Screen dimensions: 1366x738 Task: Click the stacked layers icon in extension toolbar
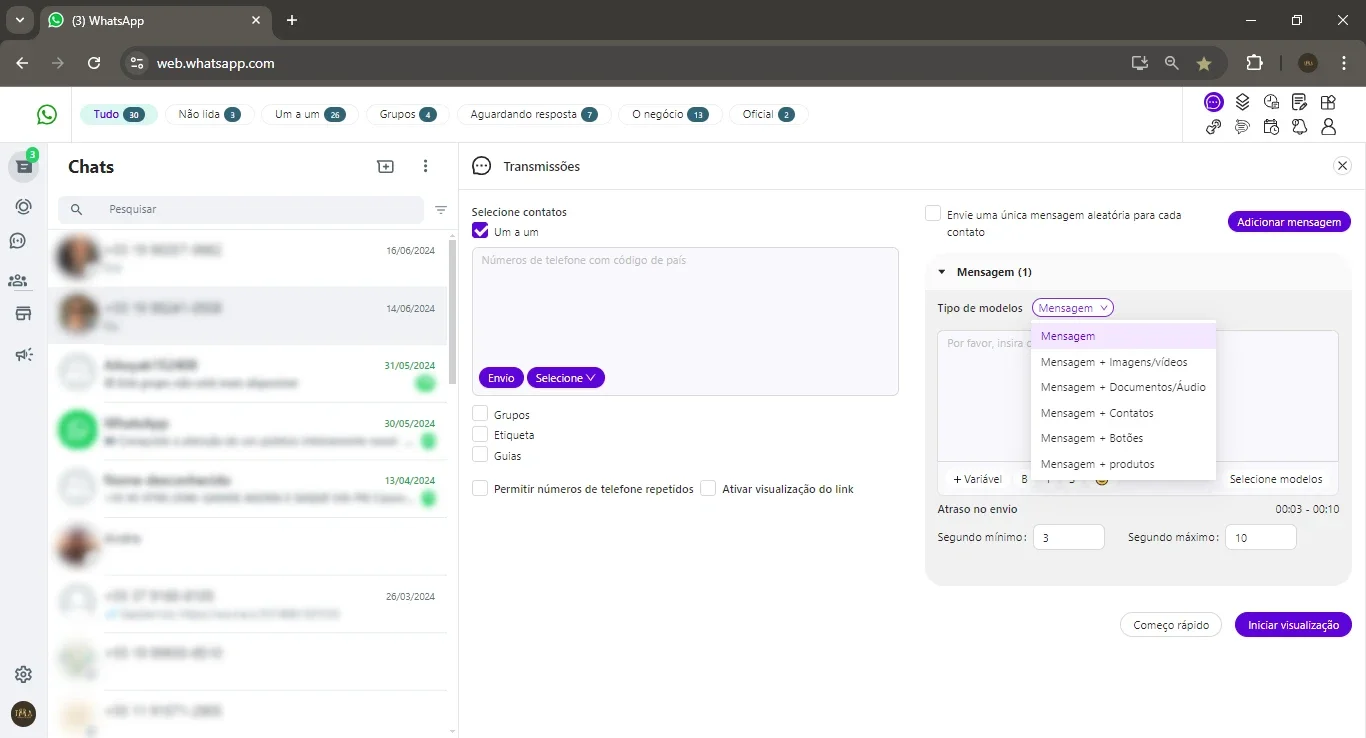pyautogui.click(x=1242, y=102)
